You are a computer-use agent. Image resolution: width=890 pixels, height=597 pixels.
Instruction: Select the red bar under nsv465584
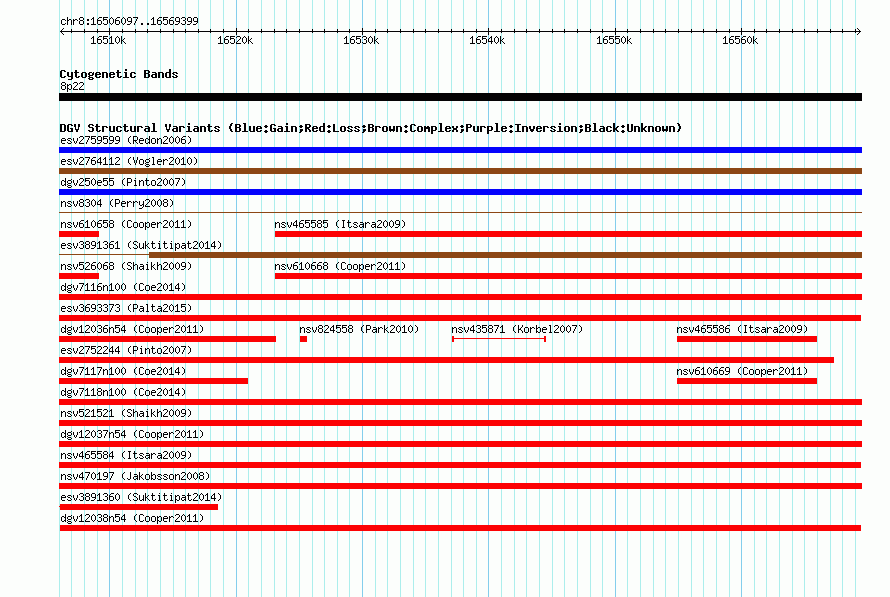click(x=460, y=465)
